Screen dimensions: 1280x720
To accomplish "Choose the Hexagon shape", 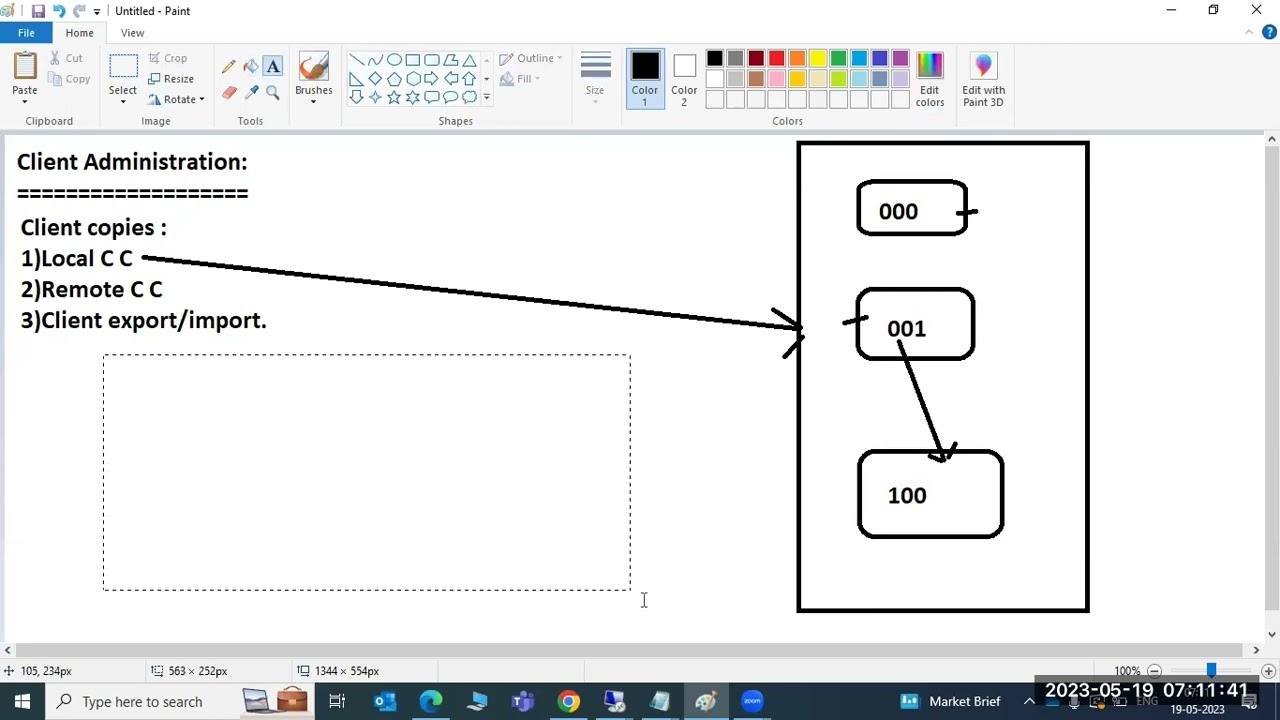I will coord(412,79).
